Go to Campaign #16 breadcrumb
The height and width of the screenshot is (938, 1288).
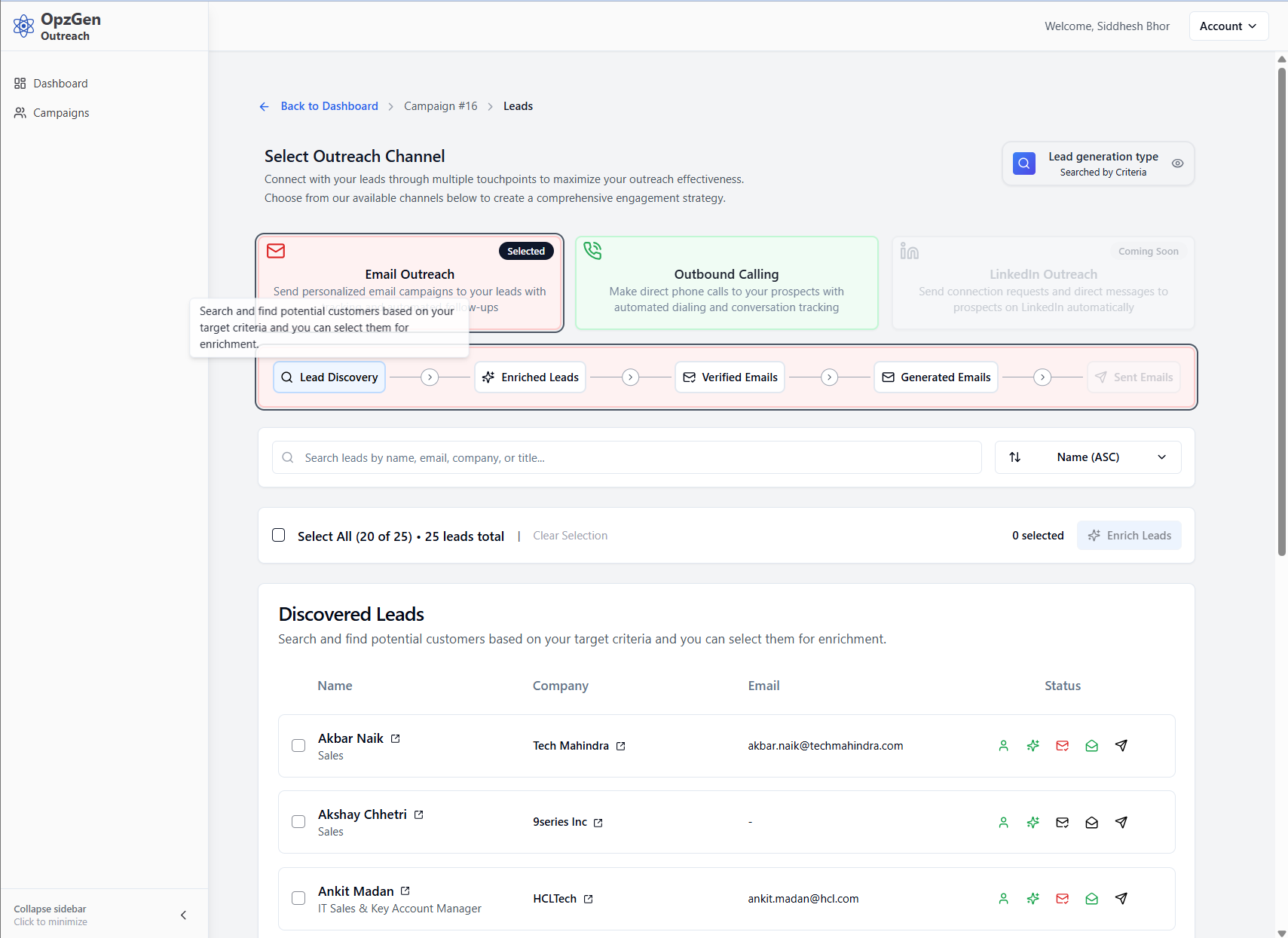tap(441, 106)
